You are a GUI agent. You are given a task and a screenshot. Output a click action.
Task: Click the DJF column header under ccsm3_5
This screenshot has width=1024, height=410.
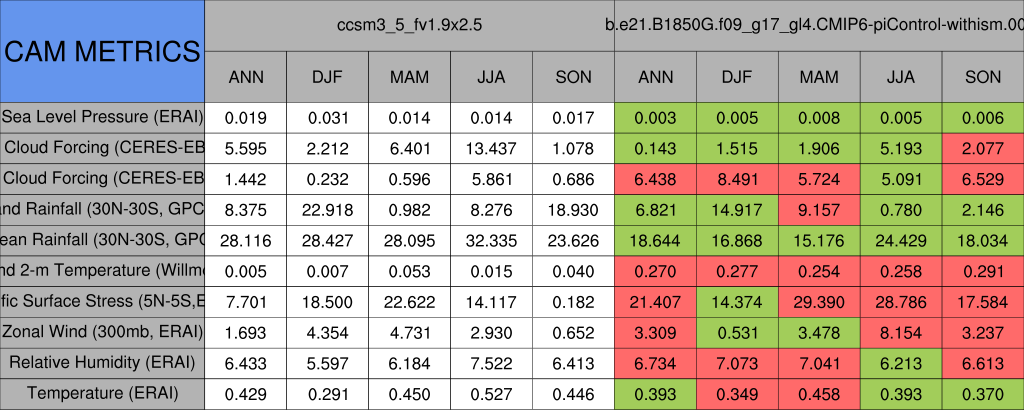click(x=327, y=77)
